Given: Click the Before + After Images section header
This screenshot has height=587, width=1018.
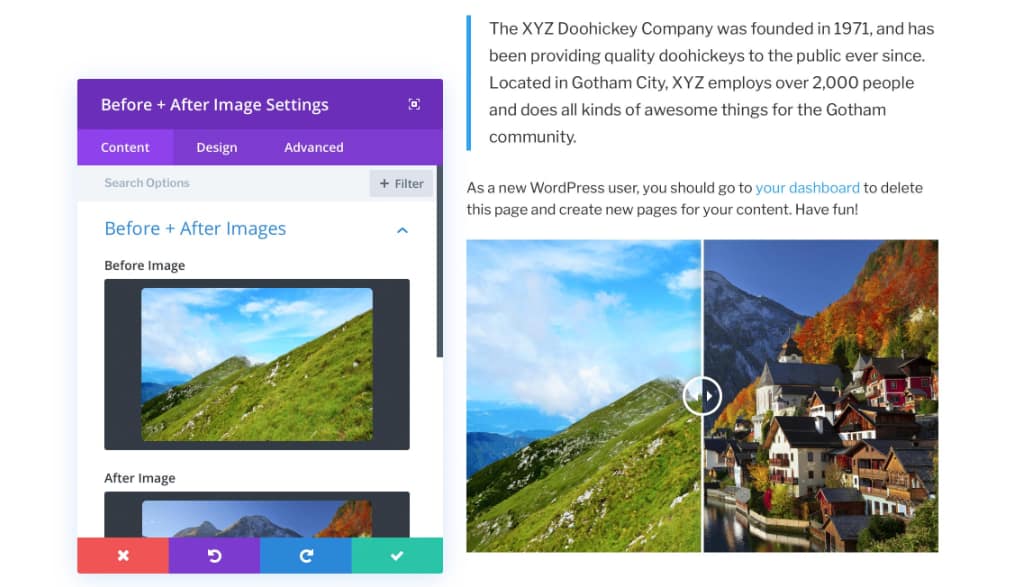Looking at the screenshot, I should (195, 229).
